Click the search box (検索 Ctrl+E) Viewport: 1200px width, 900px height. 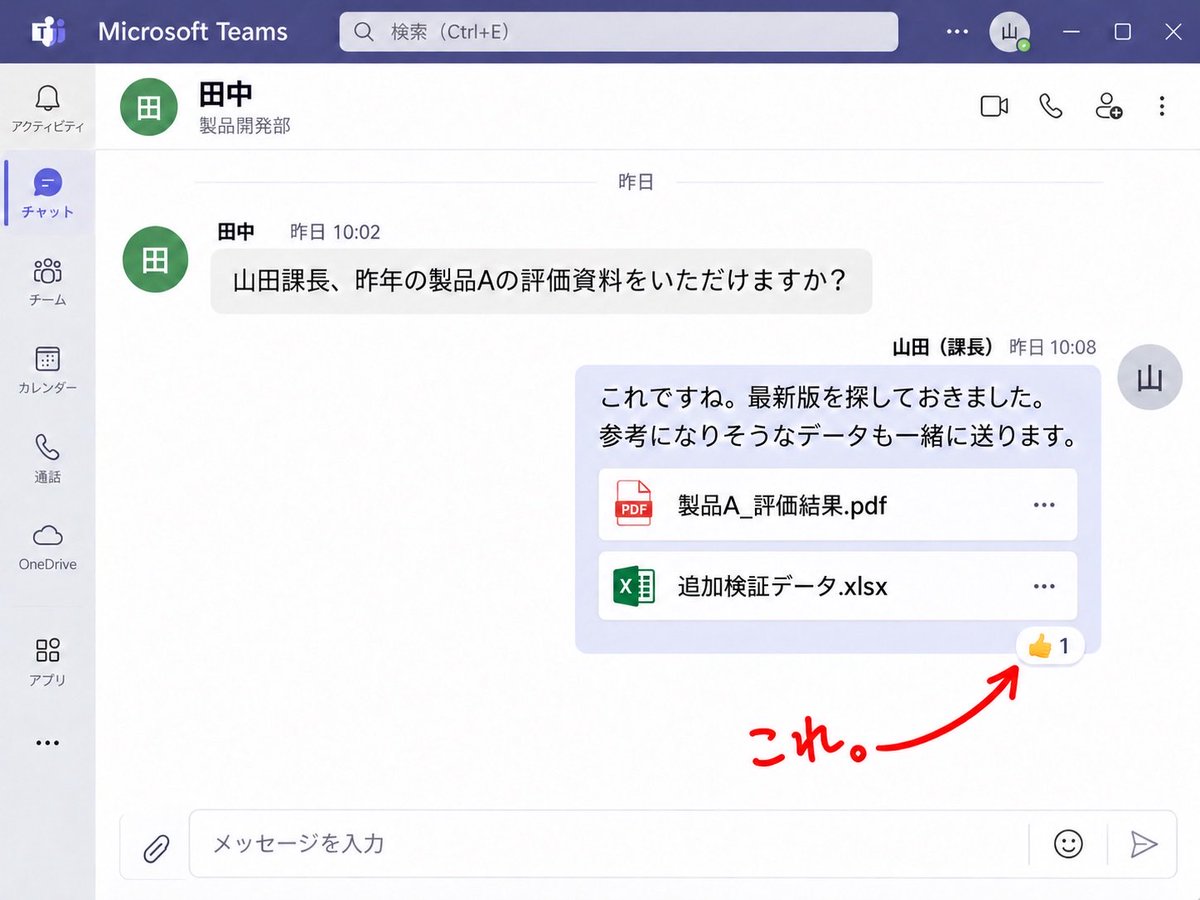coord(619,32)
